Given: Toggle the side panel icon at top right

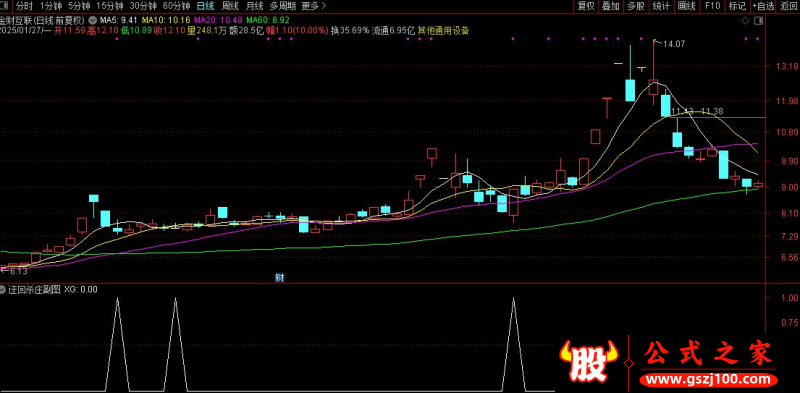Looking at the screenshot, I should click(x=759, y=21).
